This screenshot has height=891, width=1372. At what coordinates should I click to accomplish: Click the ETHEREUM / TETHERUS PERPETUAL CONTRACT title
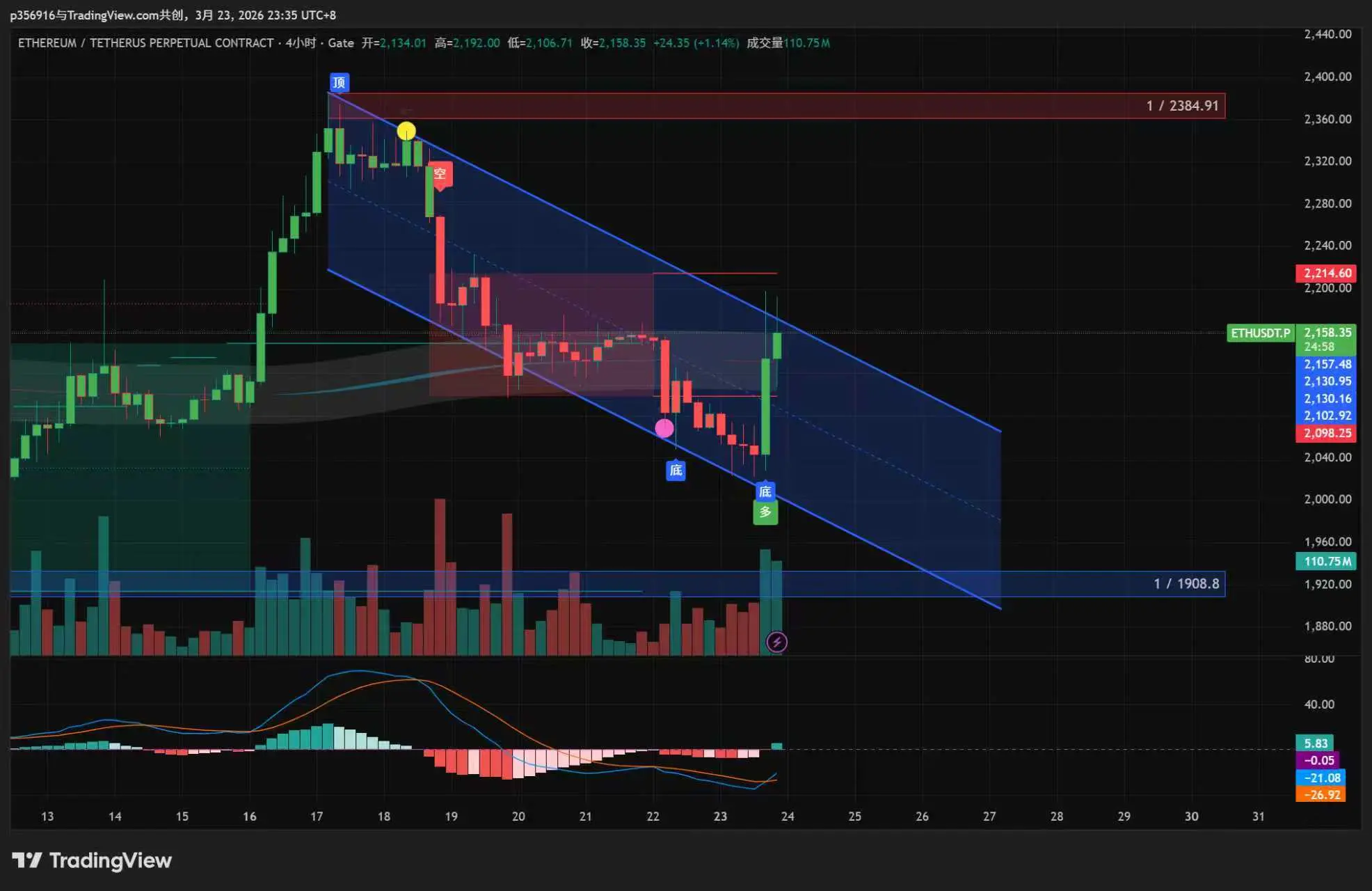pyautogui.click(x=145, y=43)
